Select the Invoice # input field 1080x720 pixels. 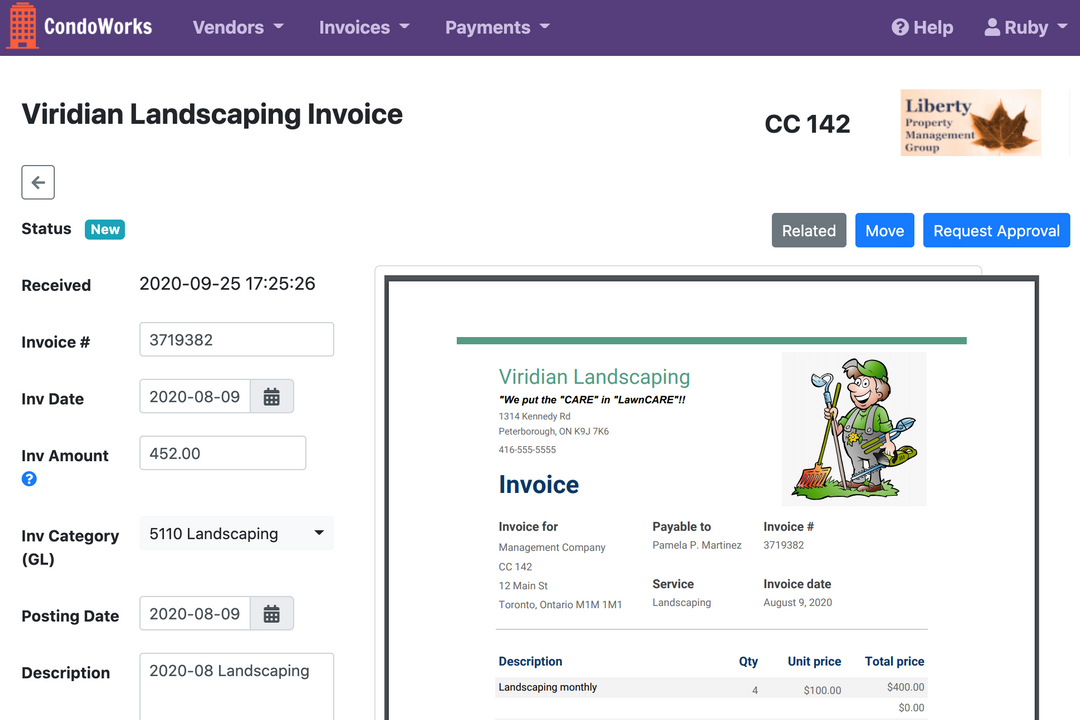236,339
